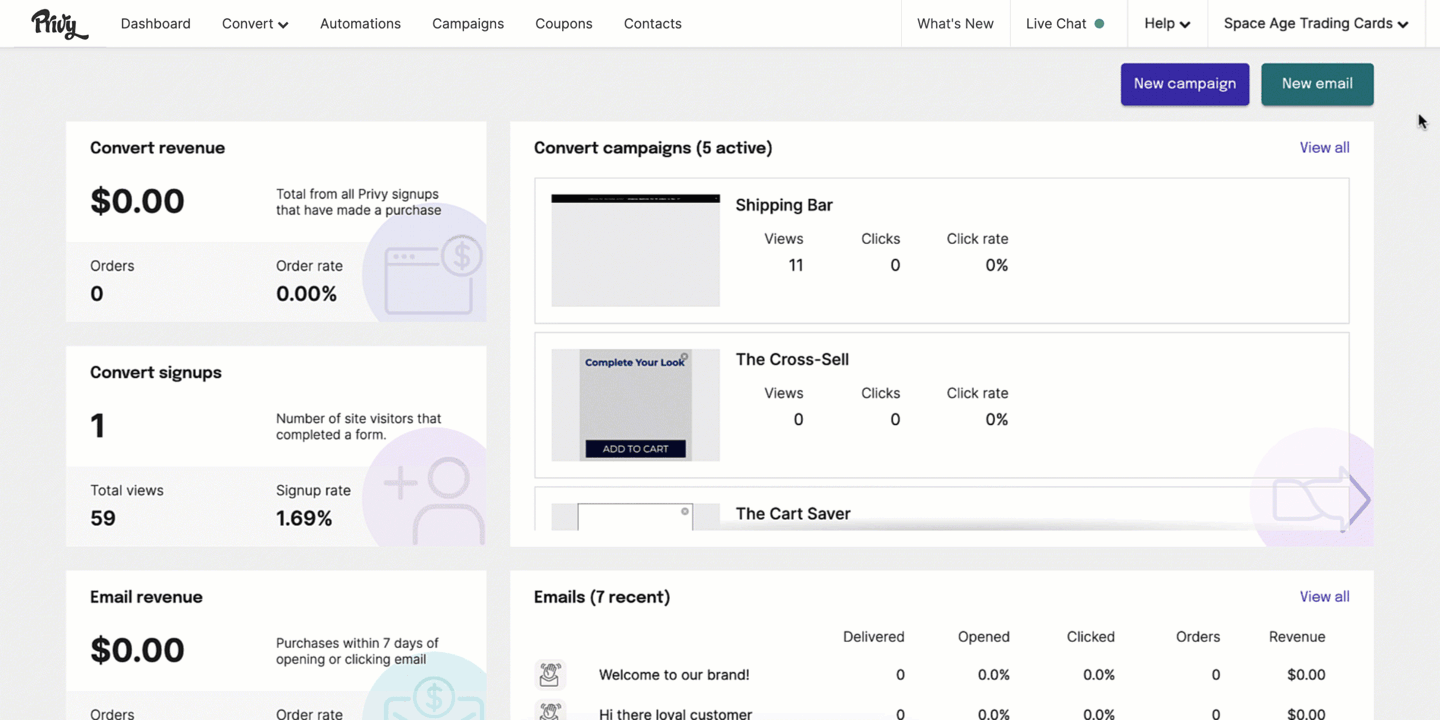Click the right arrow in Convert campaigns
1440x720 pixels.
point(1358,499)
